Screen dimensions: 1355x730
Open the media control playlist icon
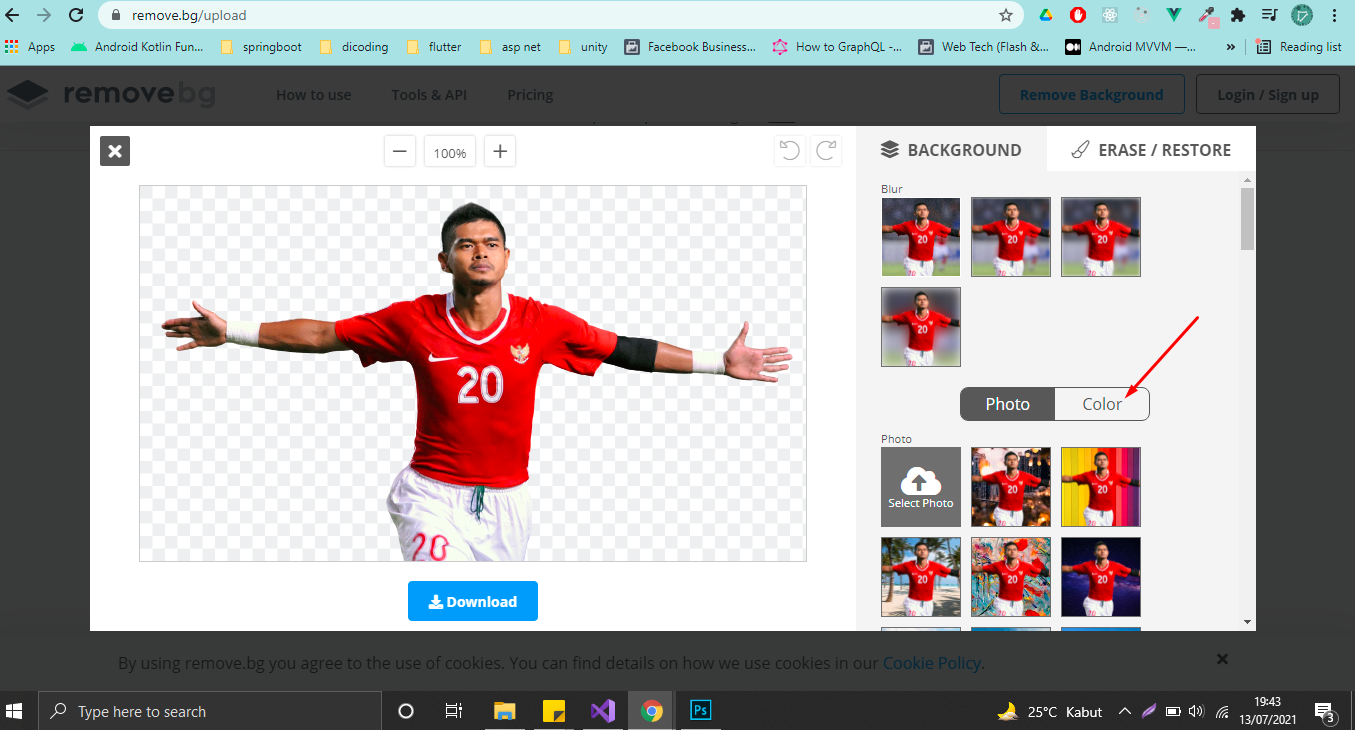tap(1270, 15)
